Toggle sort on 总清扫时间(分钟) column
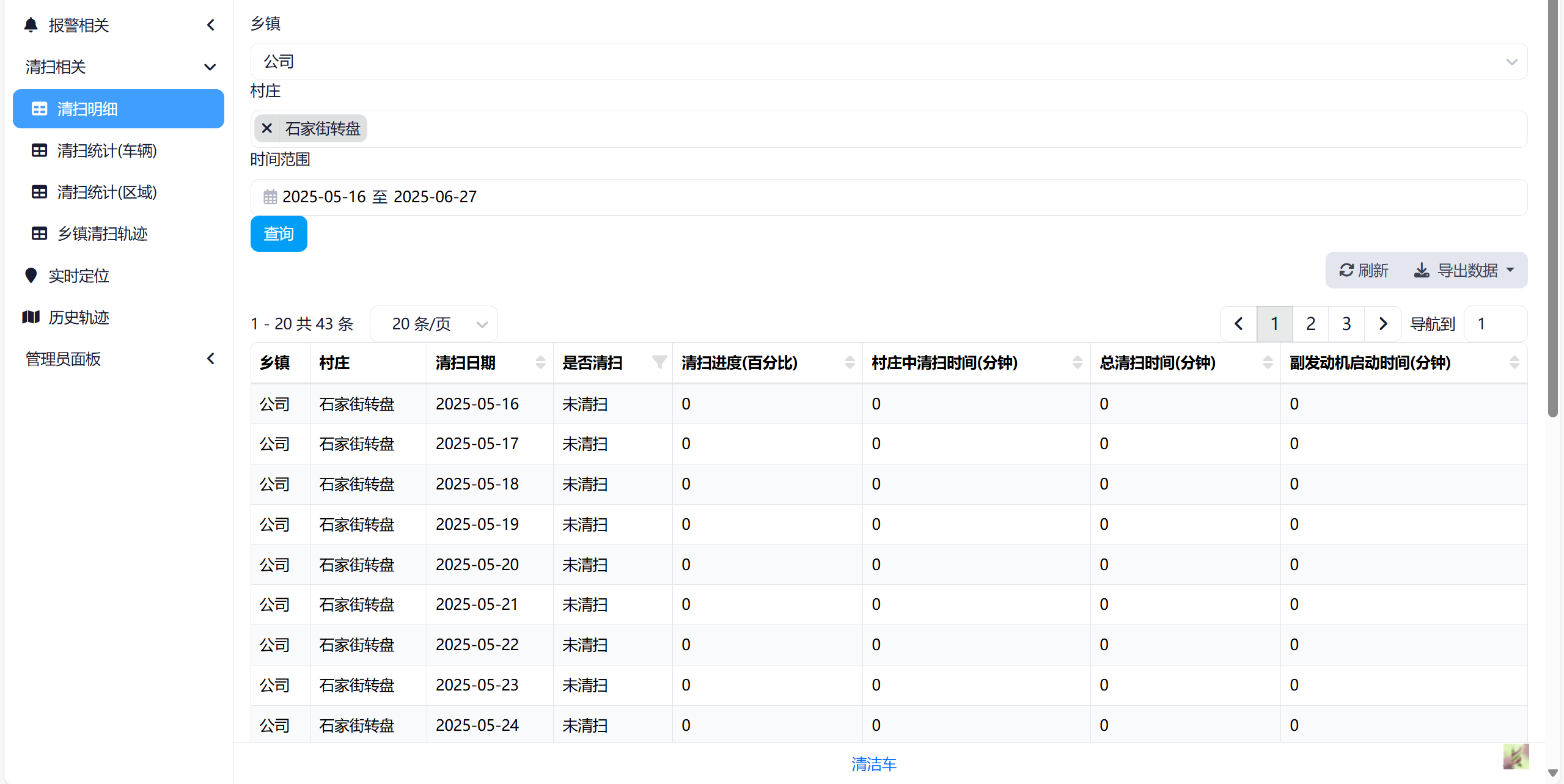Viewport: 1564px width, 784px height. pyautogui.click(x=1268, y=362)
